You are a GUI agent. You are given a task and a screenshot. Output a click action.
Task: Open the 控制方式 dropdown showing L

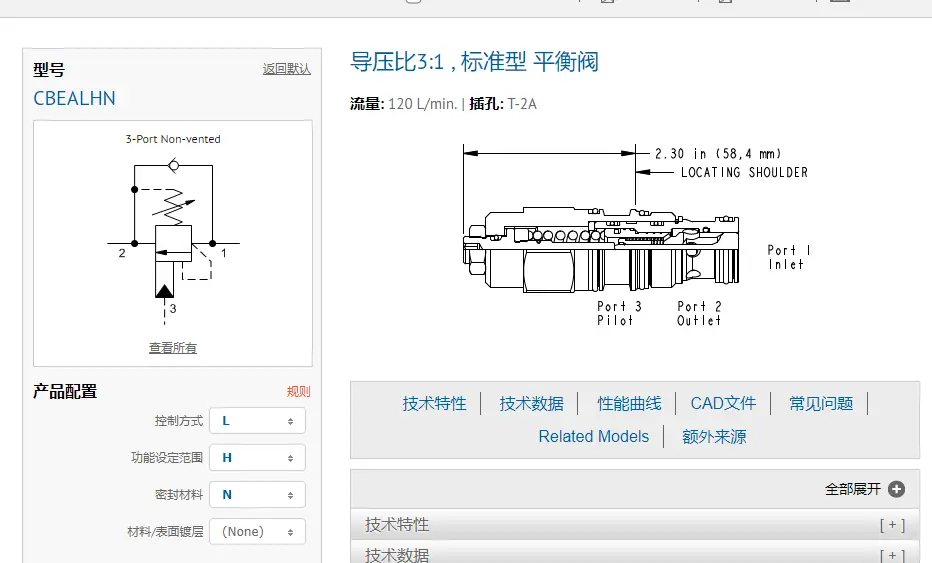(x=257, y=421)
